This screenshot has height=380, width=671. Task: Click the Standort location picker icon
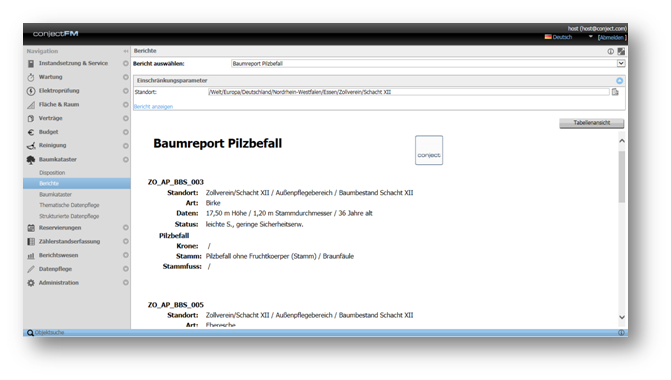(615, 92)
